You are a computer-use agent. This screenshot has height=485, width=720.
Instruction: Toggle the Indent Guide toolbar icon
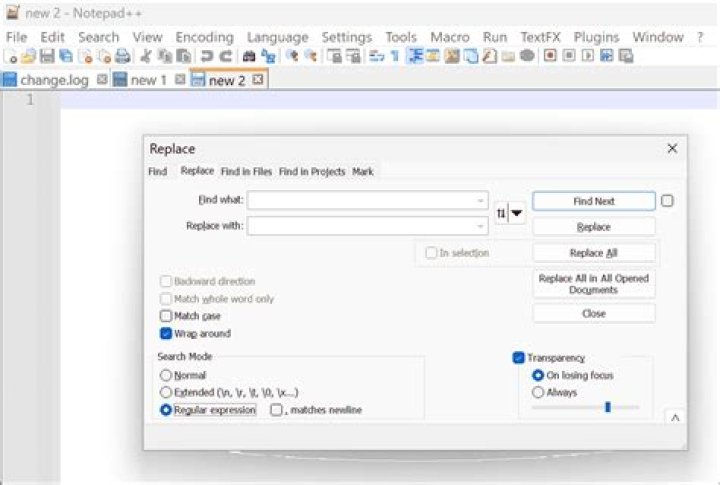pyautogui.click(x=416, y=56)
